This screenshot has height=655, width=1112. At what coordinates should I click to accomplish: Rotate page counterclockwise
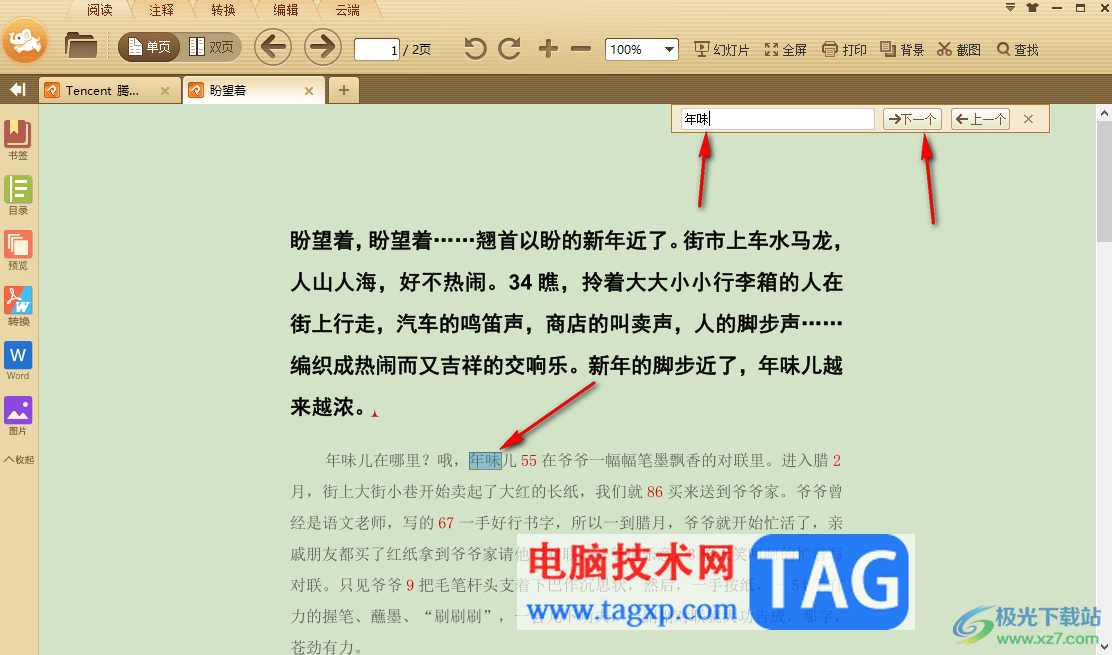point(475,49)
